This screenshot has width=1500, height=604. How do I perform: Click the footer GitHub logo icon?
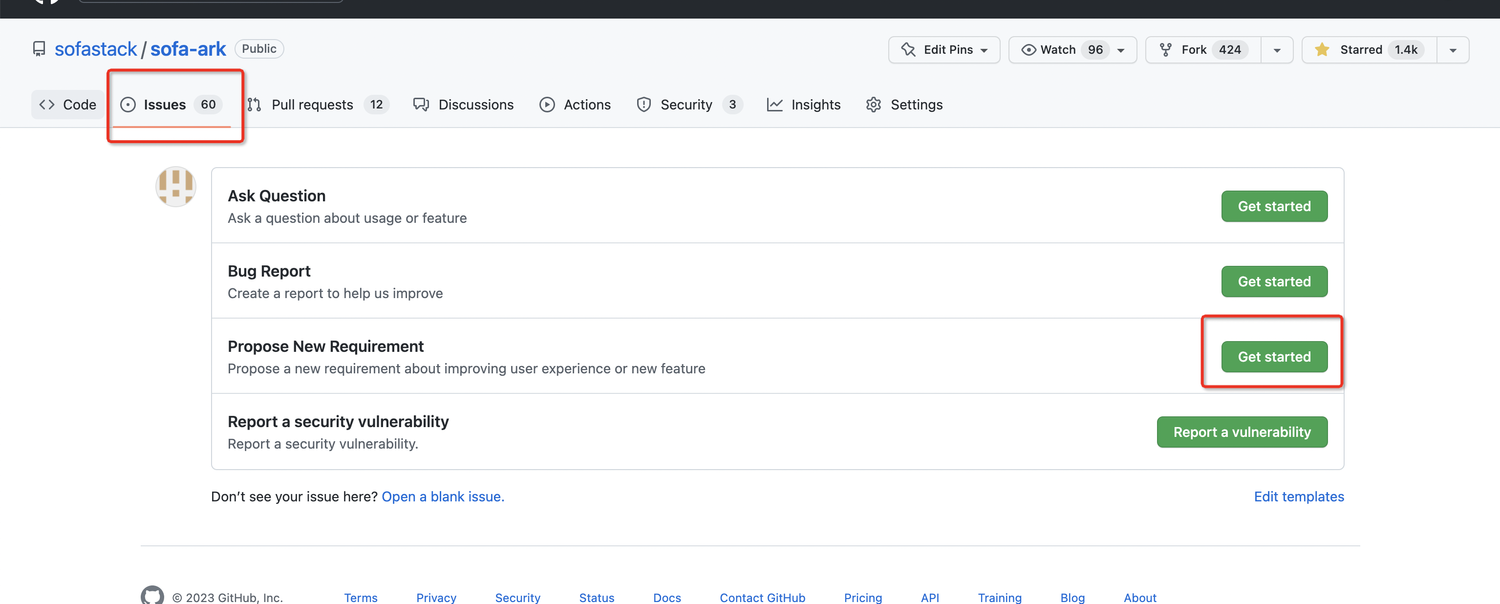152,596
